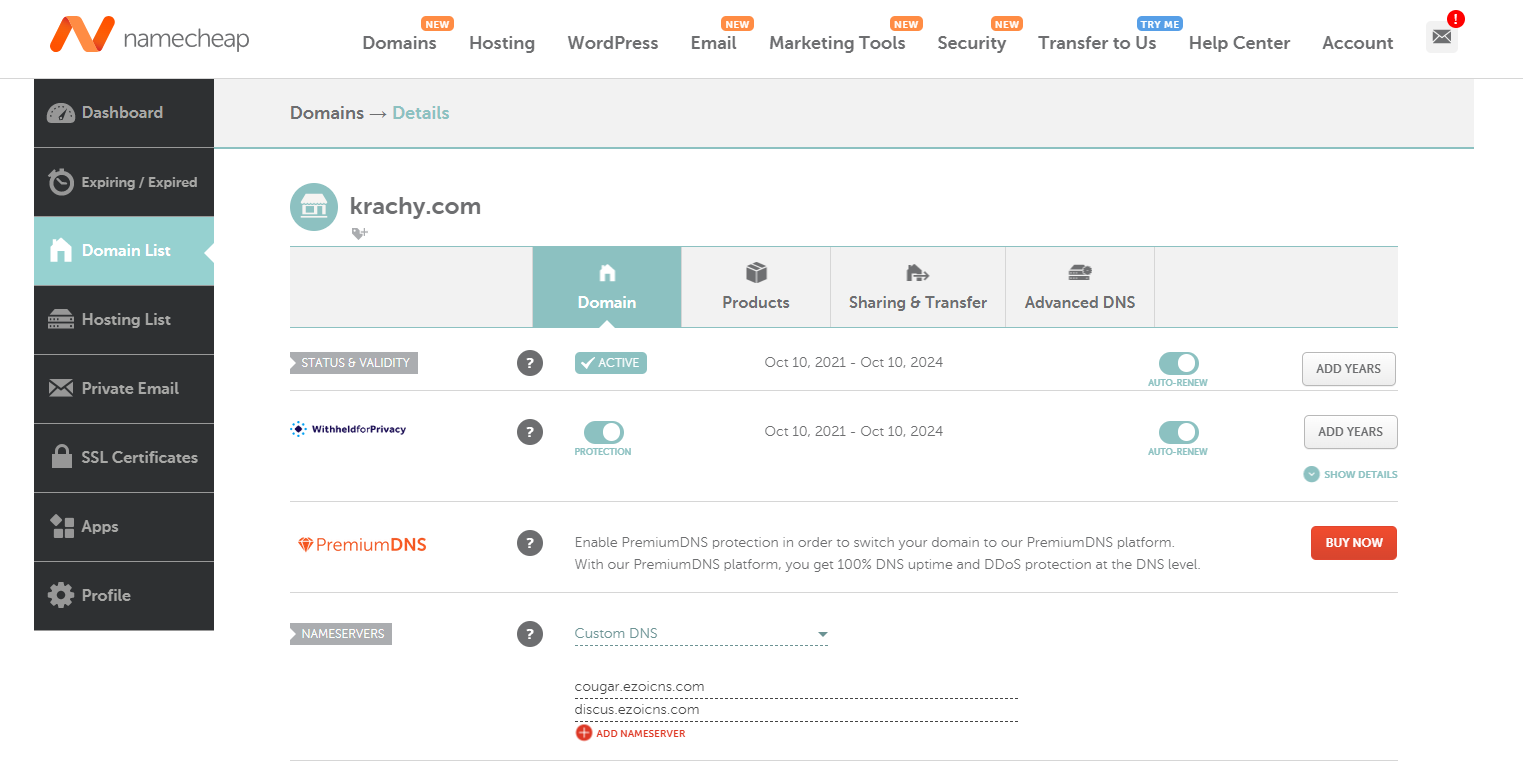Open Hosting List in sidebar
Image resolution: width=1523 pixels, height=771 pixels.
click(x=124, y=320)
